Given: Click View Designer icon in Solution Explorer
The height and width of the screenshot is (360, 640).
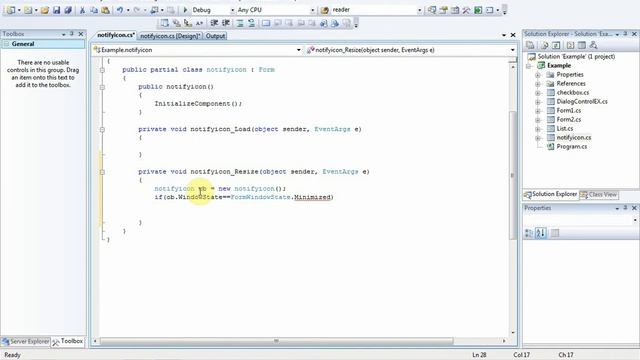Looking at the screenshot, I should click(582, 45).
